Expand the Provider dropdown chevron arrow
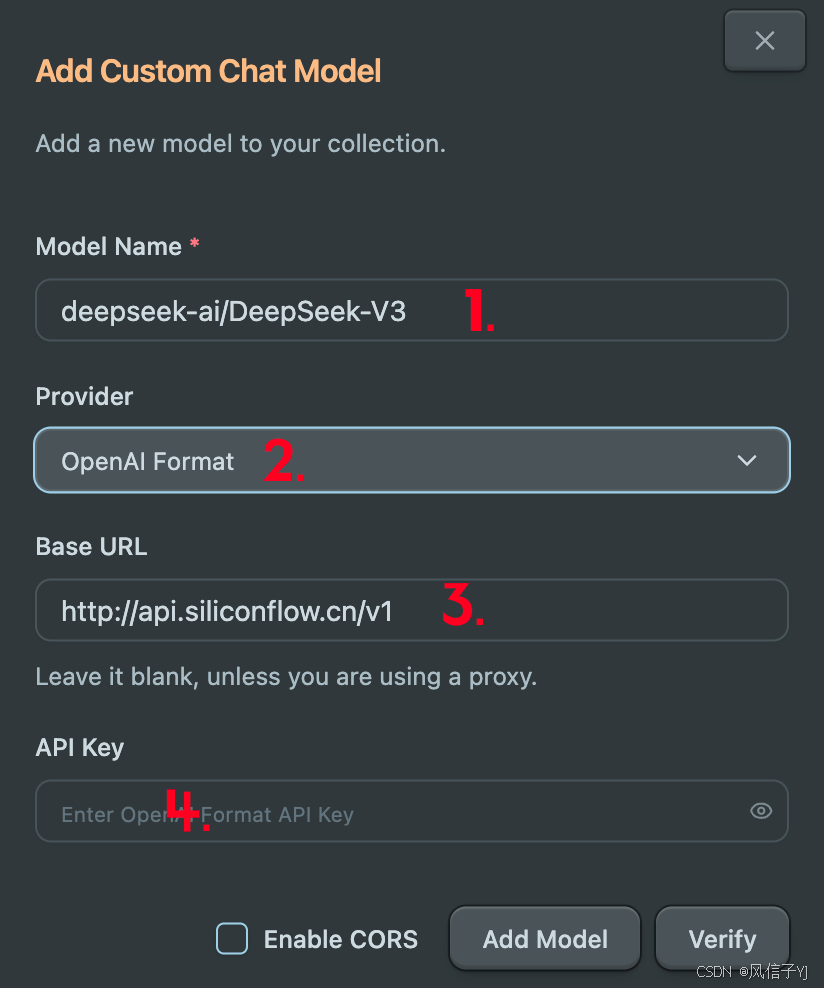The width and height of the screenshot is (824, 988). pyautogui.click(x=747, y=461)
